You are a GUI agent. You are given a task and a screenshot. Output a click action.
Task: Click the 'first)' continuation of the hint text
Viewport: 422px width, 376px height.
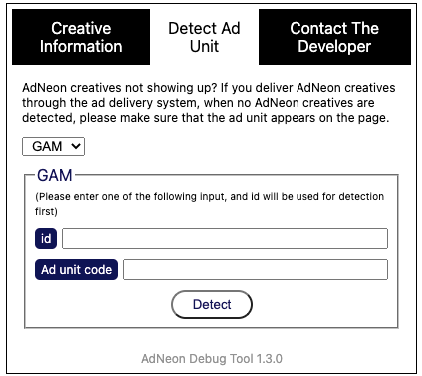(x=46, y=211)
